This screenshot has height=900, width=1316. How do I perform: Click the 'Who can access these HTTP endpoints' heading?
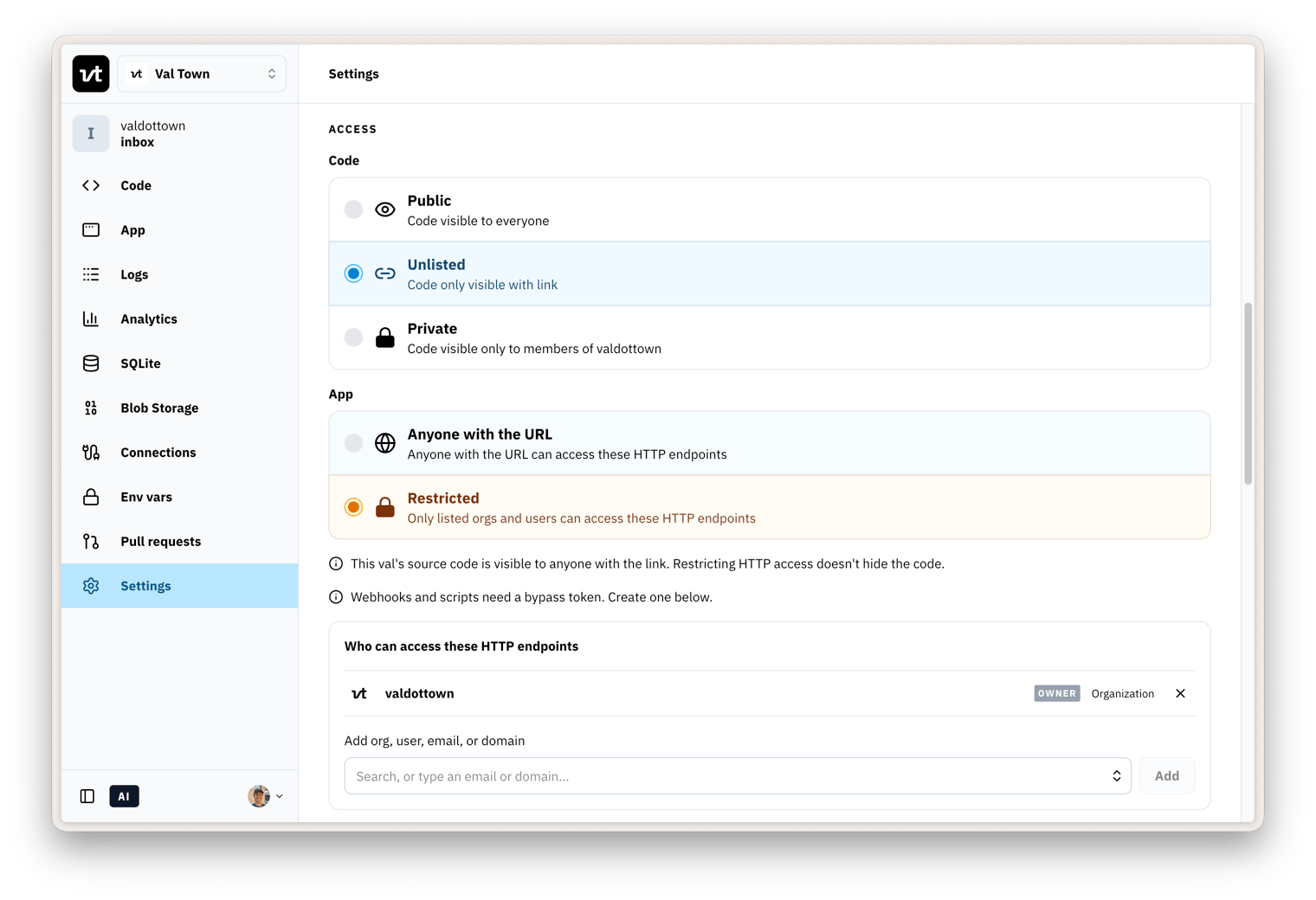point(461,646)
